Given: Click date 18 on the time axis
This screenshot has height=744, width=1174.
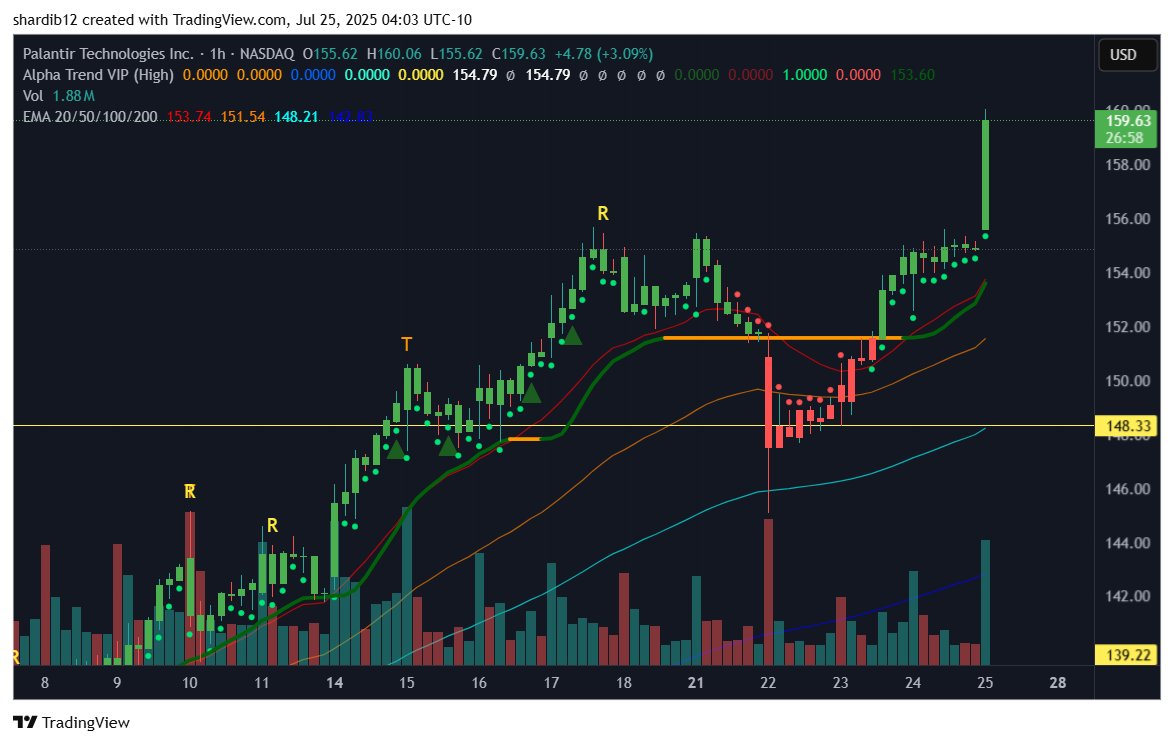Looking at the screenshot, I should pyautogui.click(x=624, y=683).
